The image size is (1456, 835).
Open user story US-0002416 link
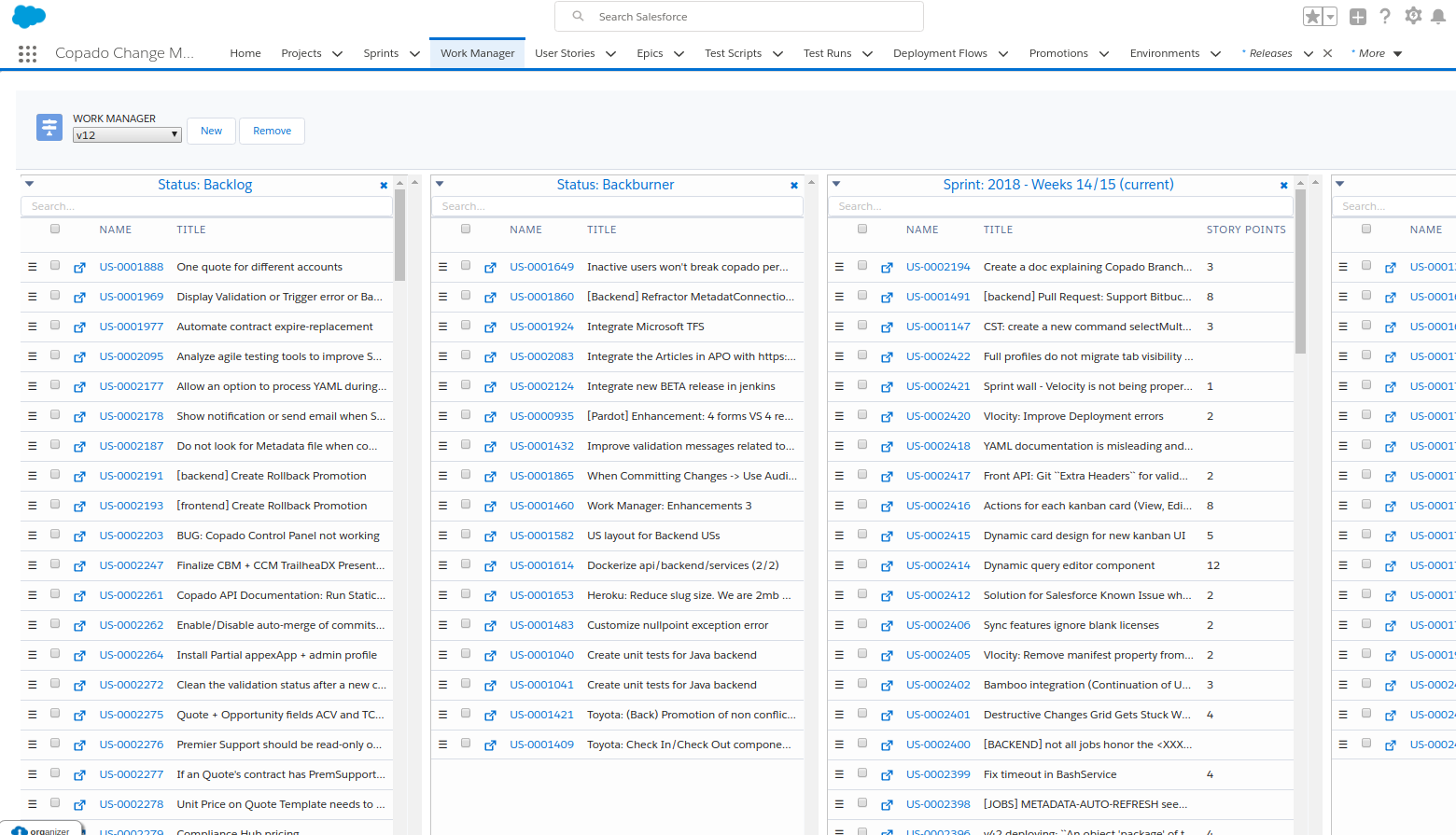(x=938, y=506)
